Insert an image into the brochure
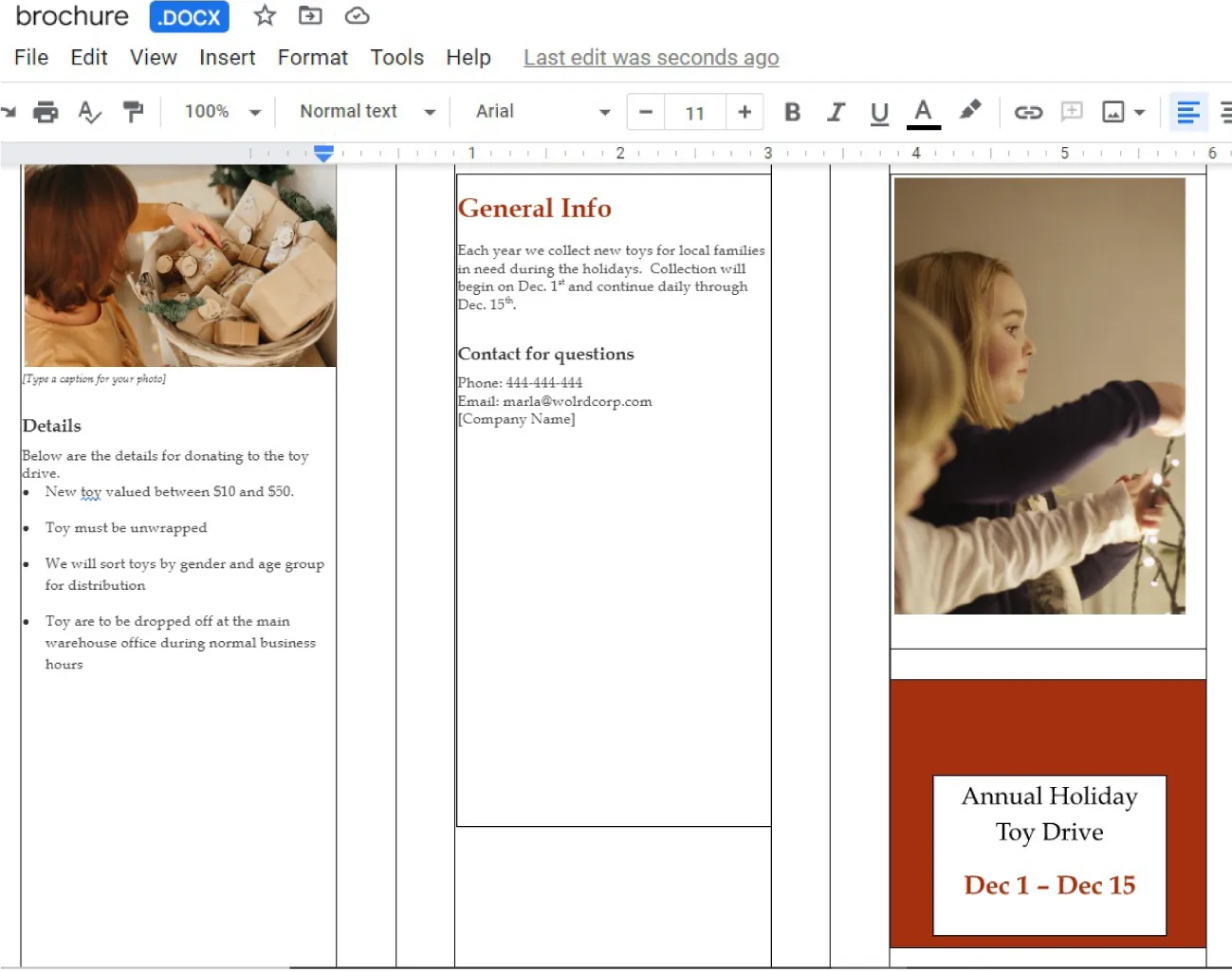1232x972 pixels. point(1115,111)
